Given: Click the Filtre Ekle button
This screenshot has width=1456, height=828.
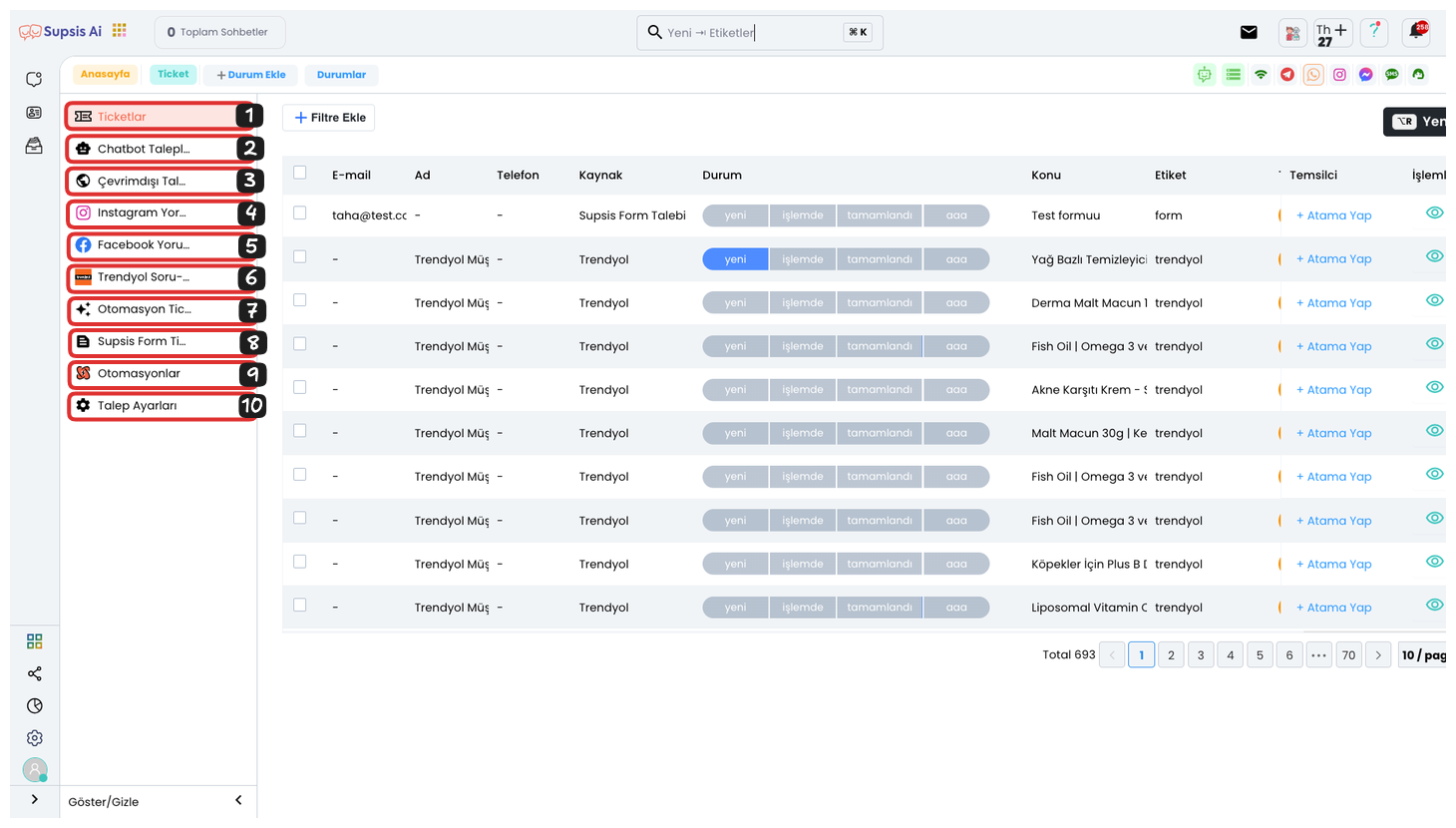Looking at the screenshot, I should 329,118.
